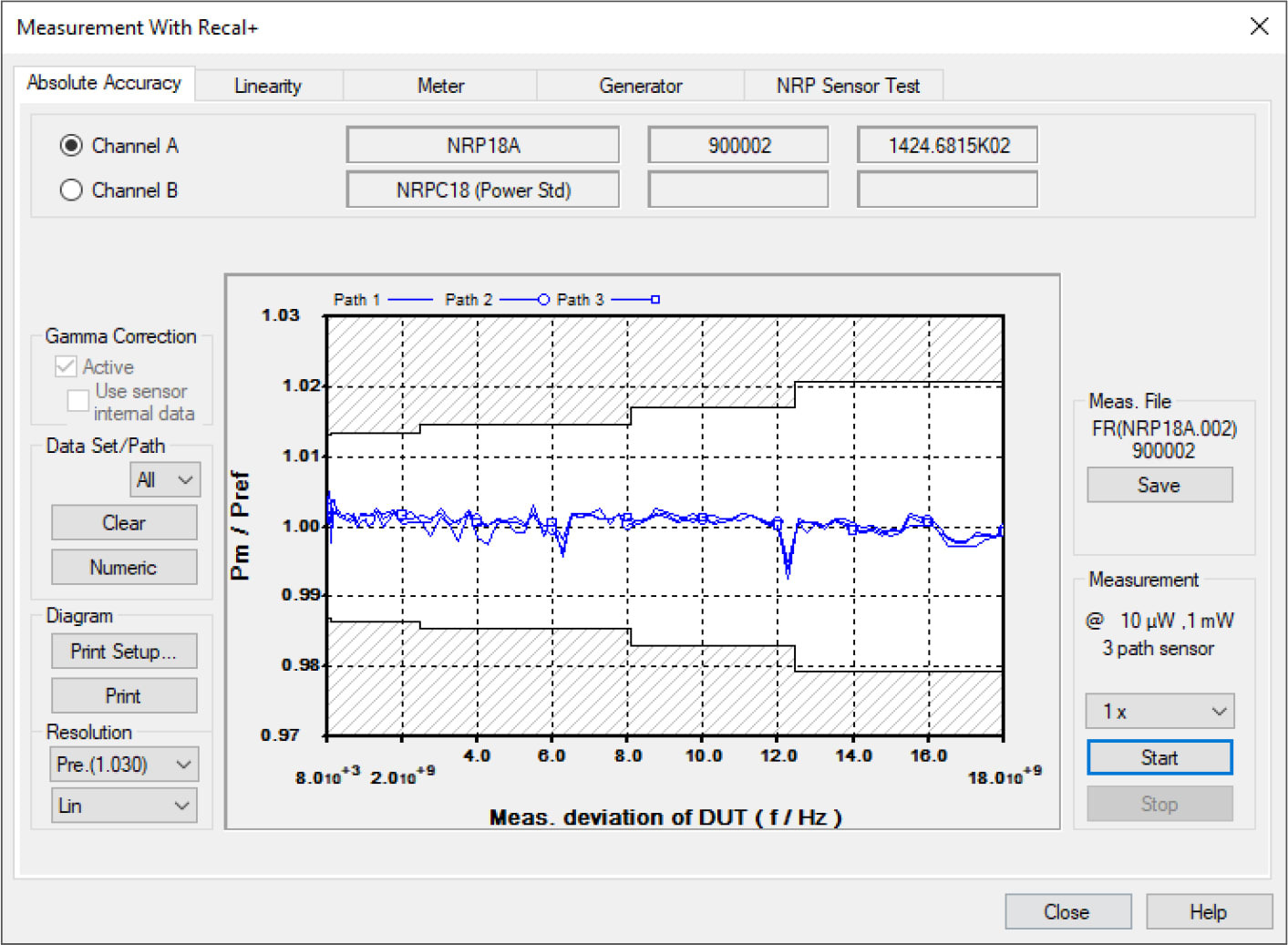
Task: Enable the Use sensor internal data checkbox
Action: 77,399
